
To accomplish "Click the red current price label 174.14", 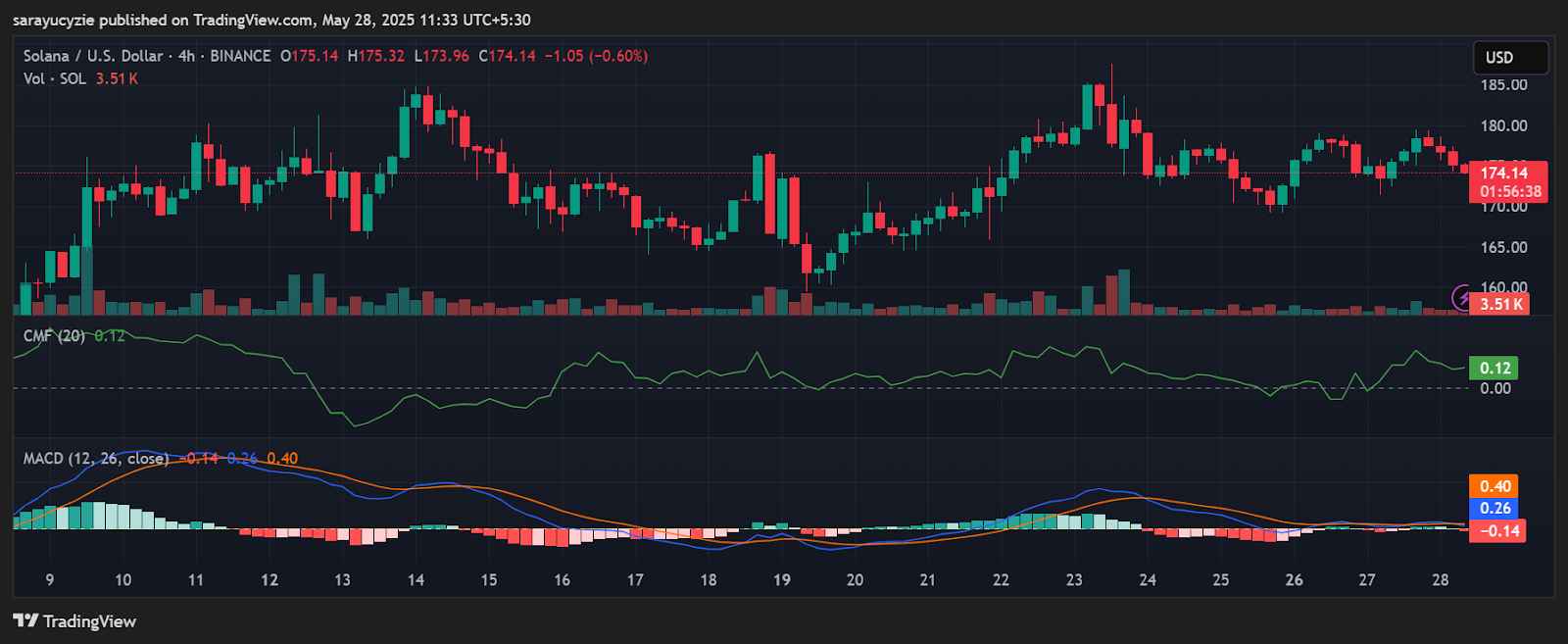I will (1504, 173).
